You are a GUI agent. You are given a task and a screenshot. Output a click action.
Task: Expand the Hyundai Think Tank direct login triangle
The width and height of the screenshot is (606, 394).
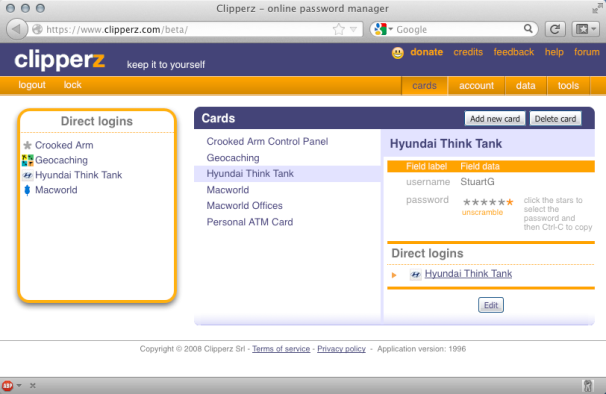394,275
